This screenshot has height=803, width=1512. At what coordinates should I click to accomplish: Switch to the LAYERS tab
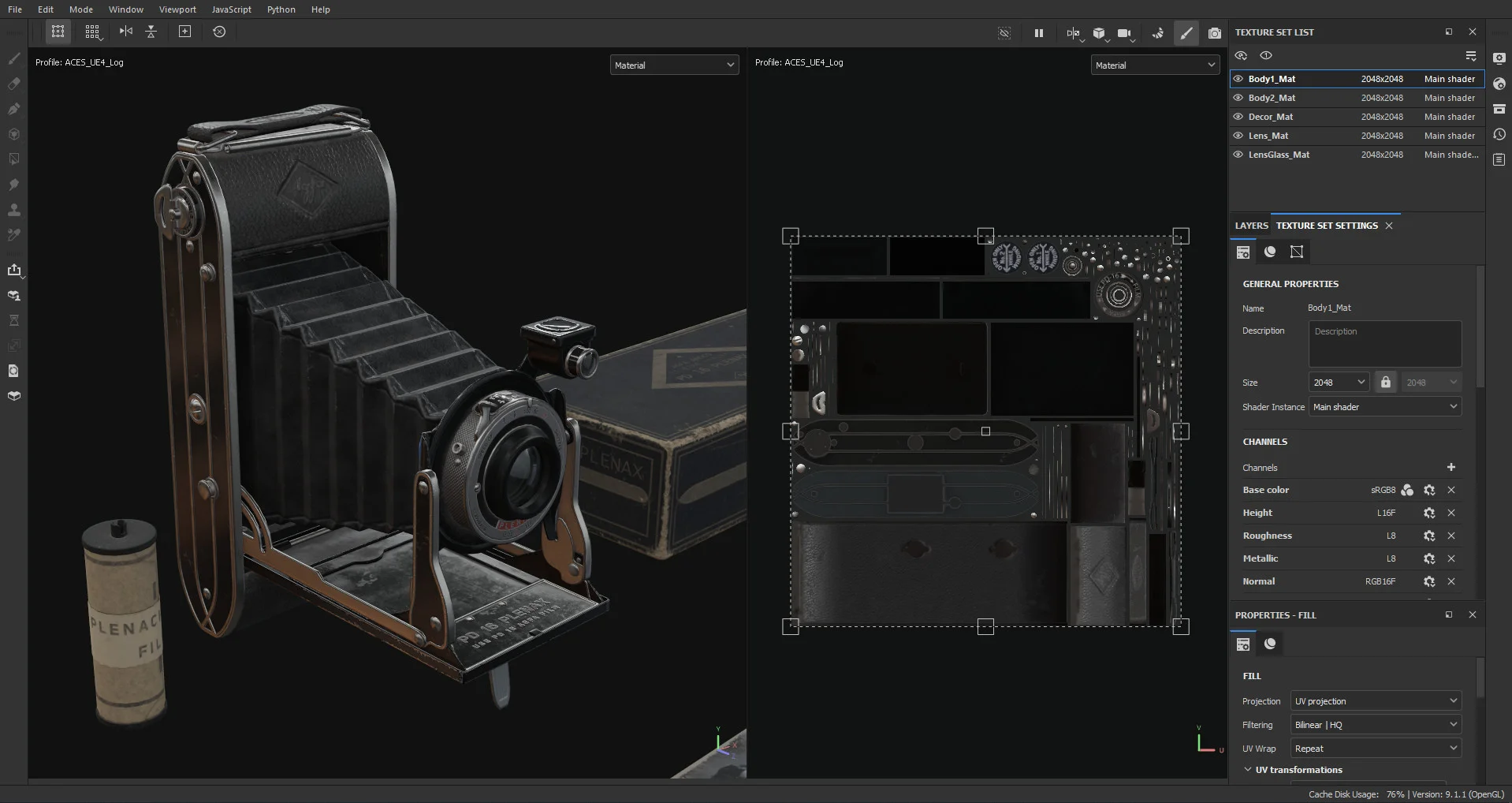click(x=1251, y=226)
